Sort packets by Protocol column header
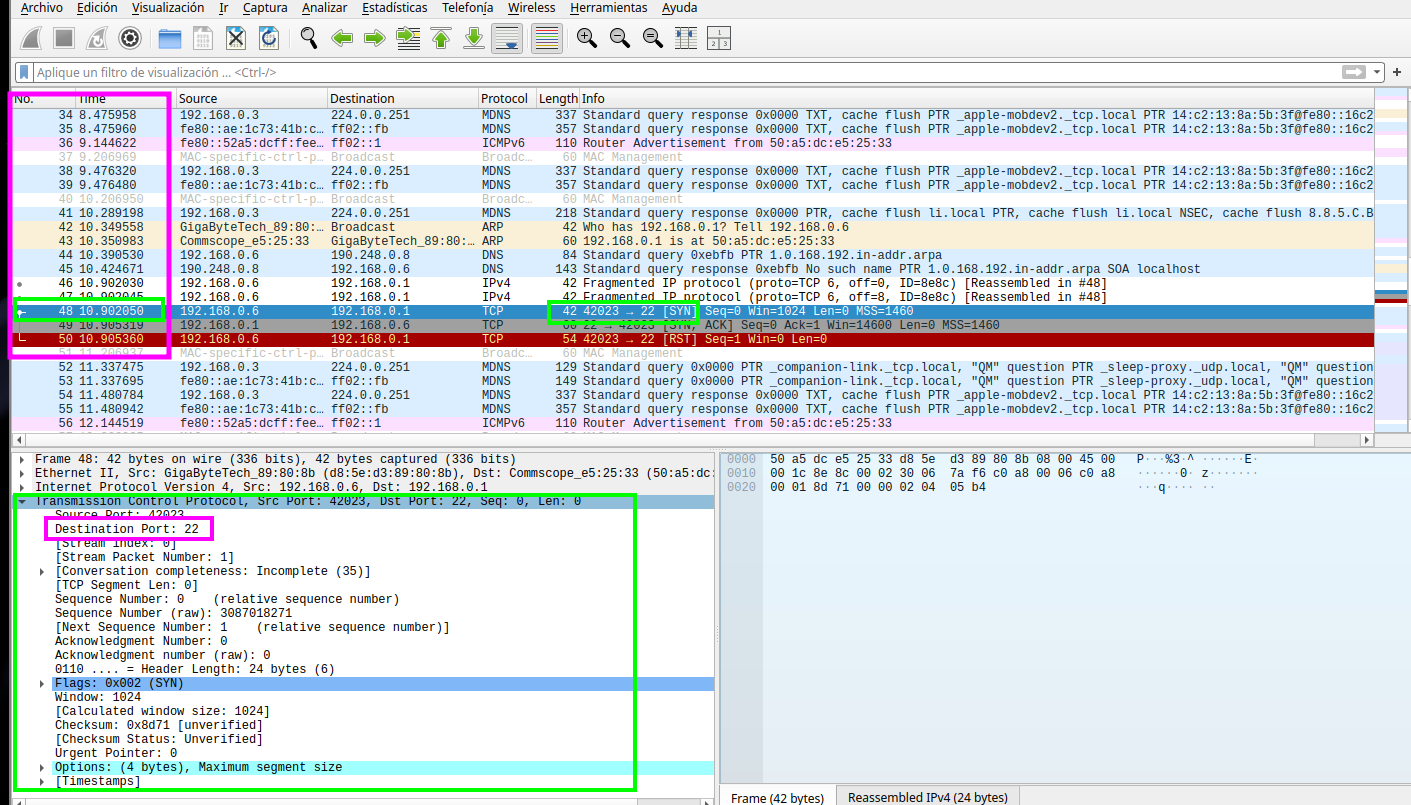1411x805 pixels. click(x=507, y=99)
